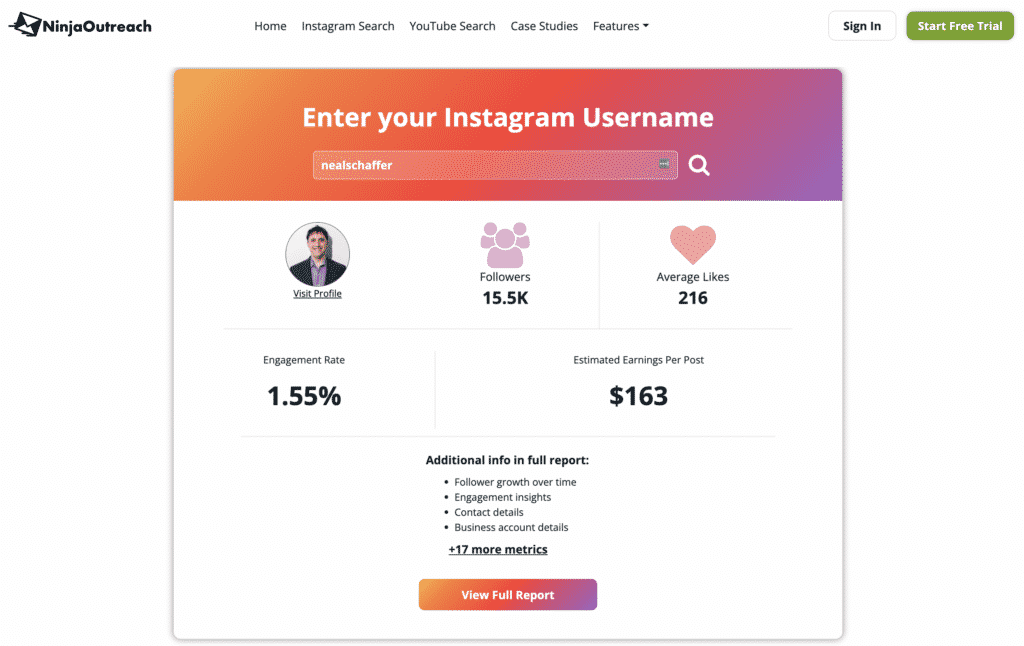
Task: Expand the +17 more metrics link
Action: [497, 549]
